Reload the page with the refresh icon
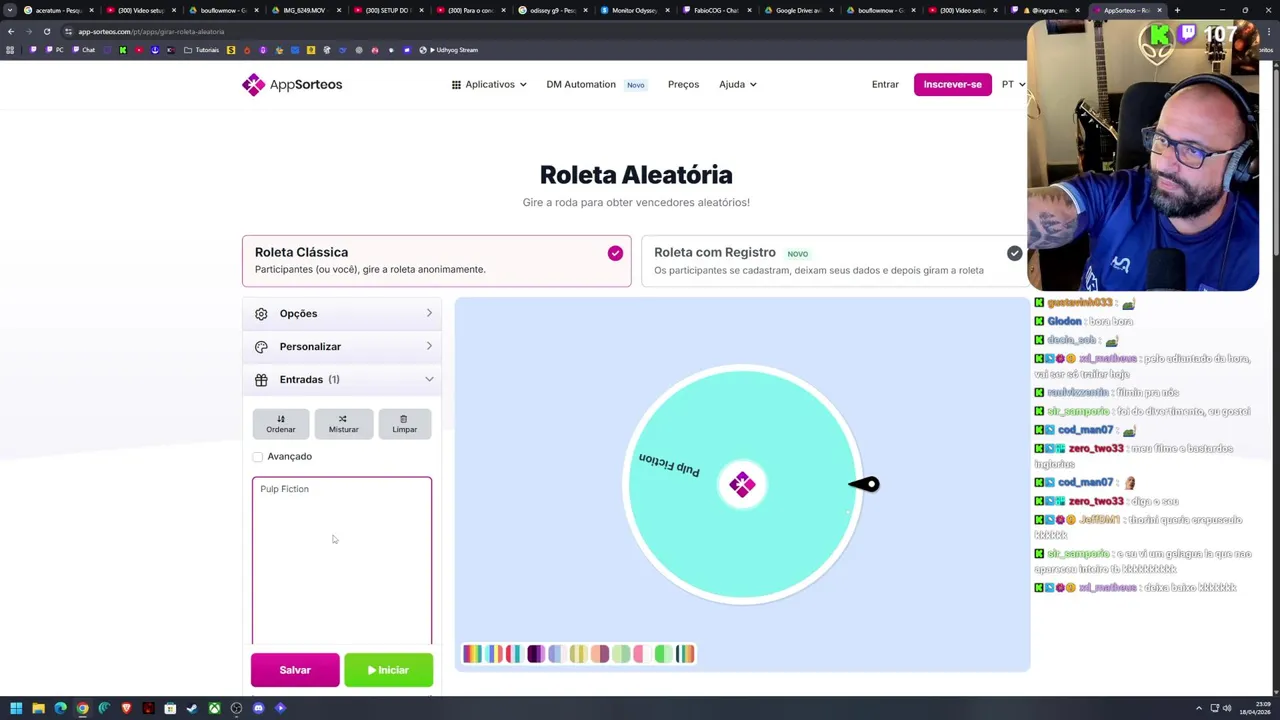 [x=46, y=32]
